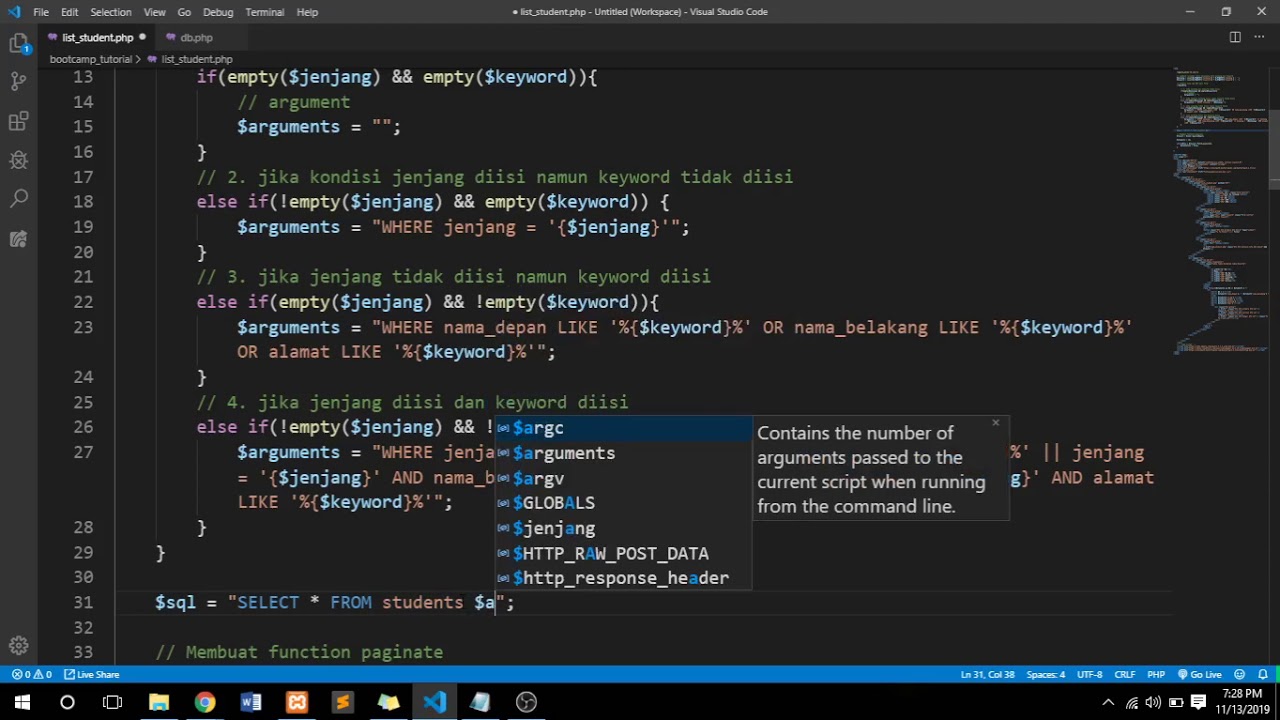This screenshot has width=1280, height=720.
Task: Select $argc suggestion in autocomplete list
Action: pos(624,428)
